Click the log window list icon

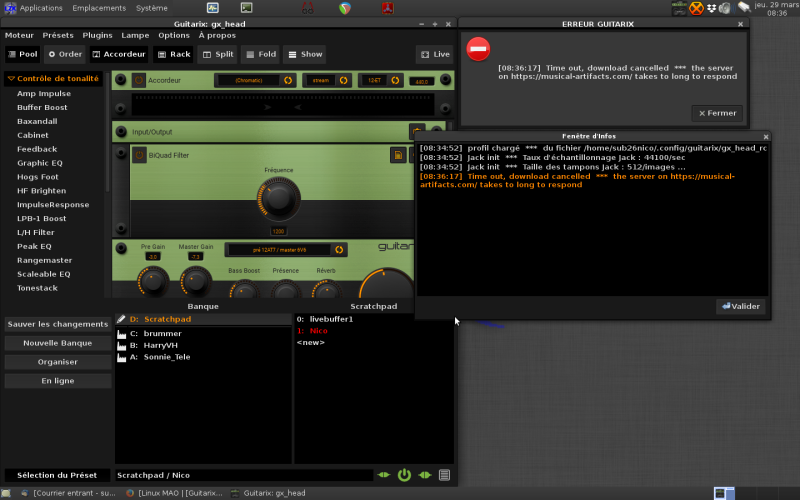pos(444,475)
